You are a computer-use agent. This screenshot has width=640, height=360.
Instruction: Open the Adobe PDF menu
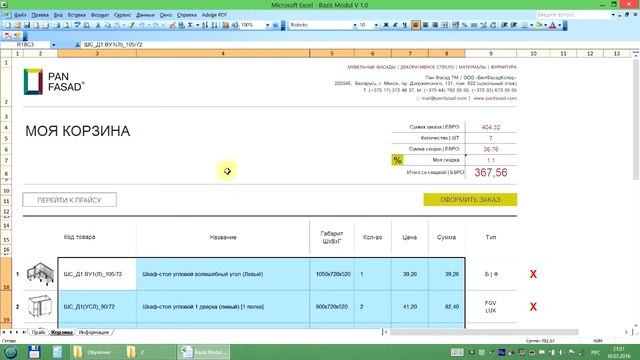coord(214,15)
